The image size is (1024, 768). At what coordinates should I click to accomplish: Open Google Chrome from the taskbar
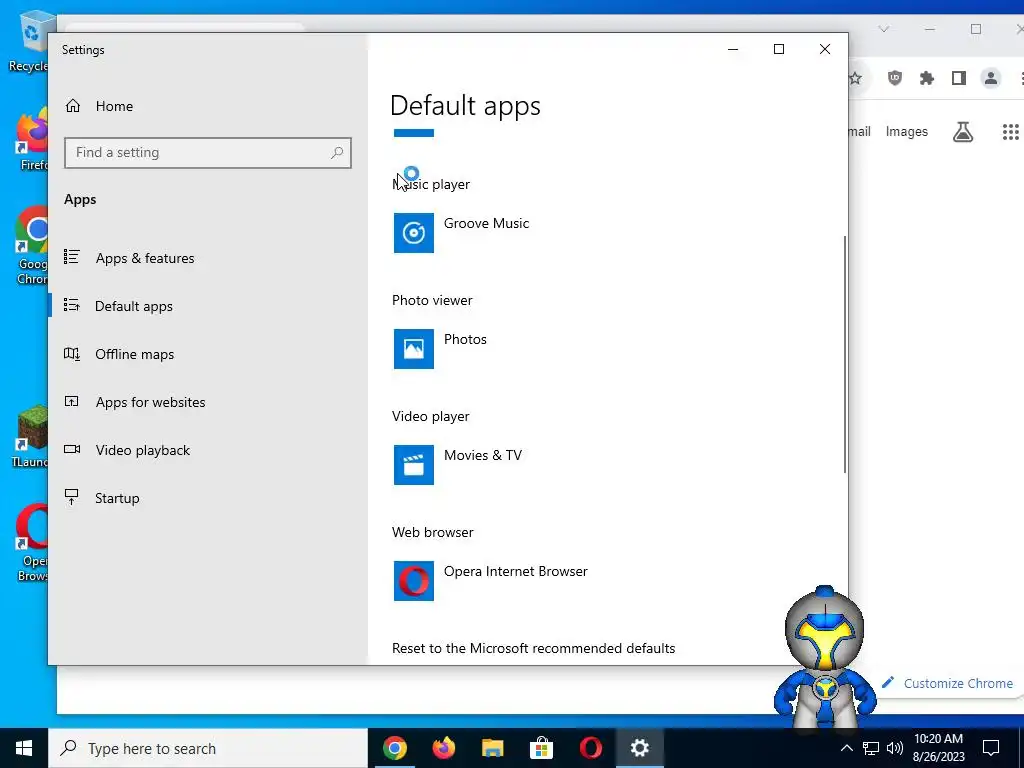tap(395, 748)
